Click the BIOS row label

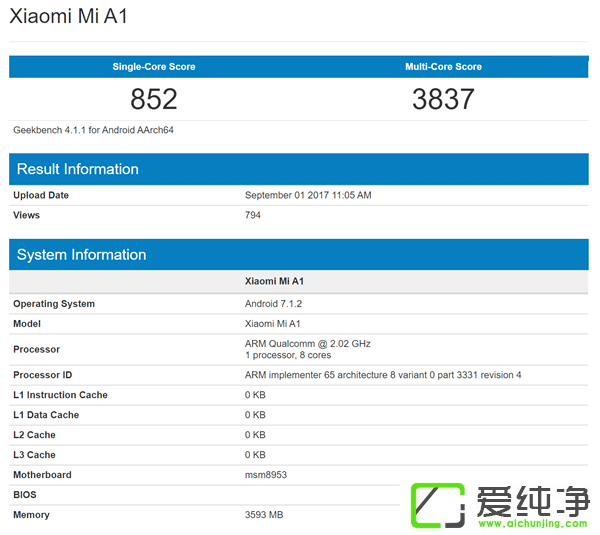(x=25, y=495)
